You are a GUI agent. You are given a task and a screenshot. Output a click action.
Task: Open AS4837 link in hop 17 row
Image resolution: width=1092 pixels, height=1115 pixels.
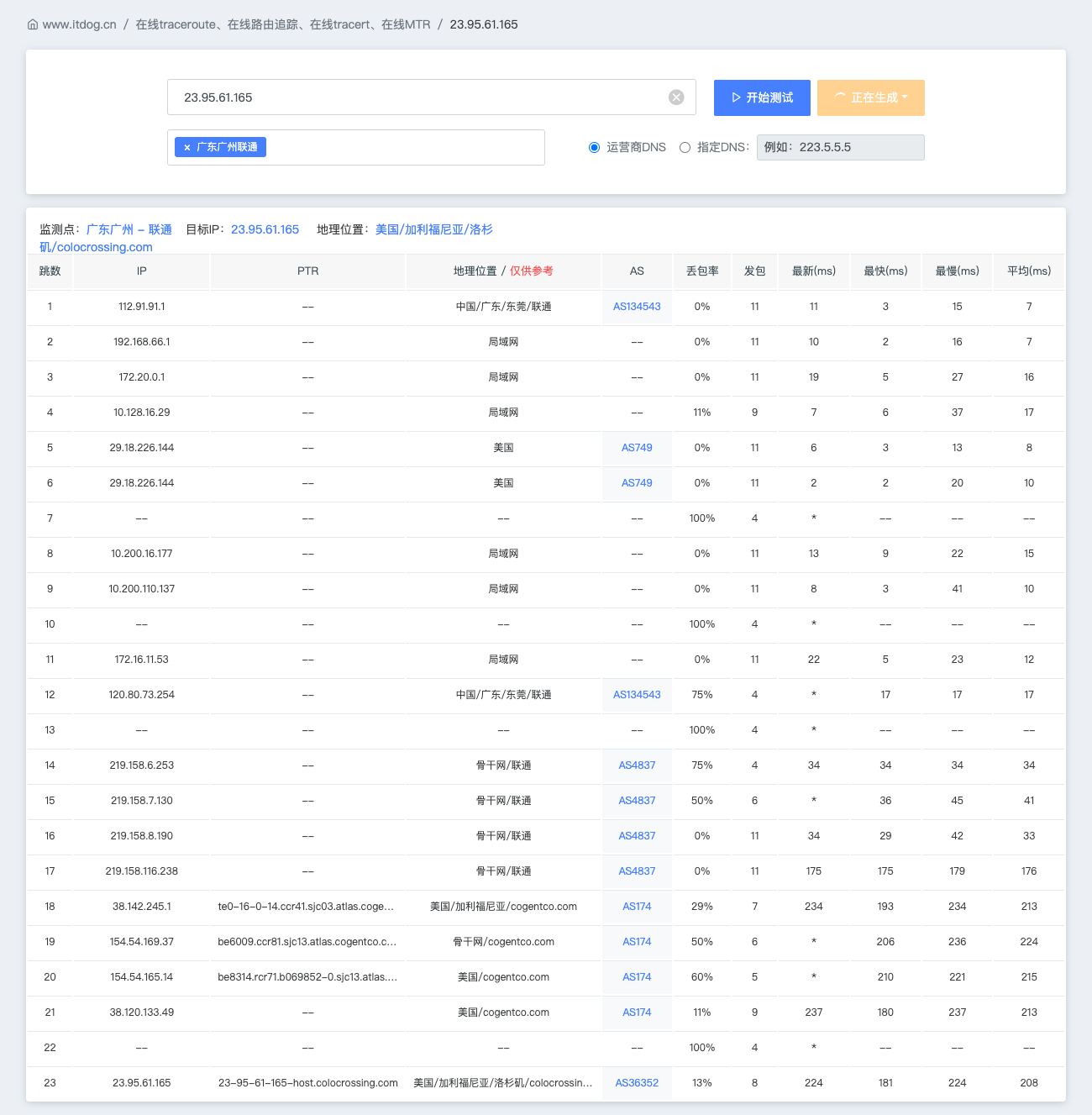point(637,871)
